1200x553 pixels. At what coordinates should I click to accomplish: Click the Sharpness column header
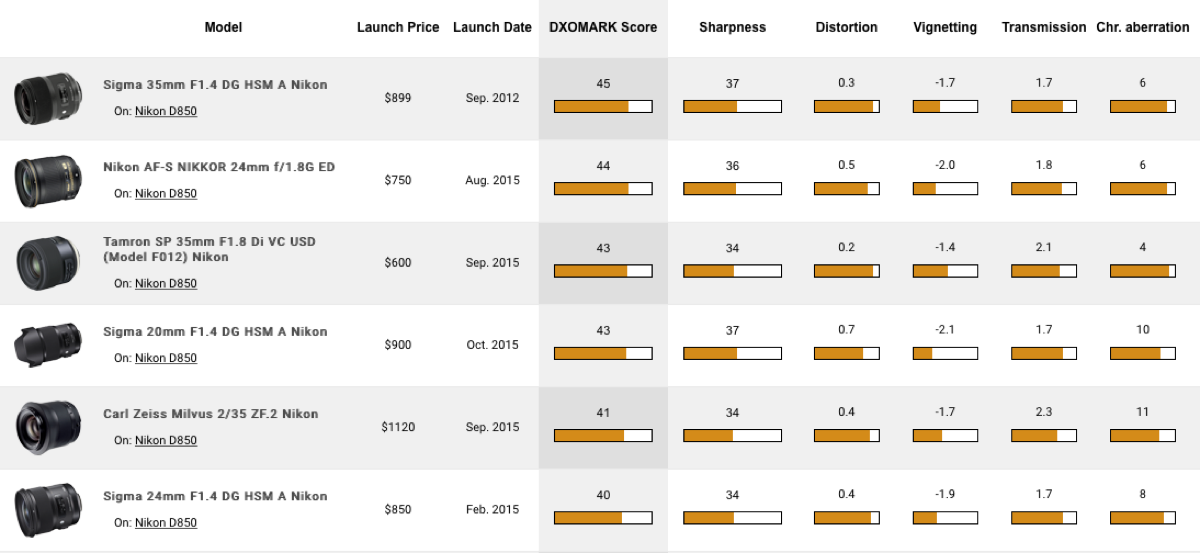[732, 28]
